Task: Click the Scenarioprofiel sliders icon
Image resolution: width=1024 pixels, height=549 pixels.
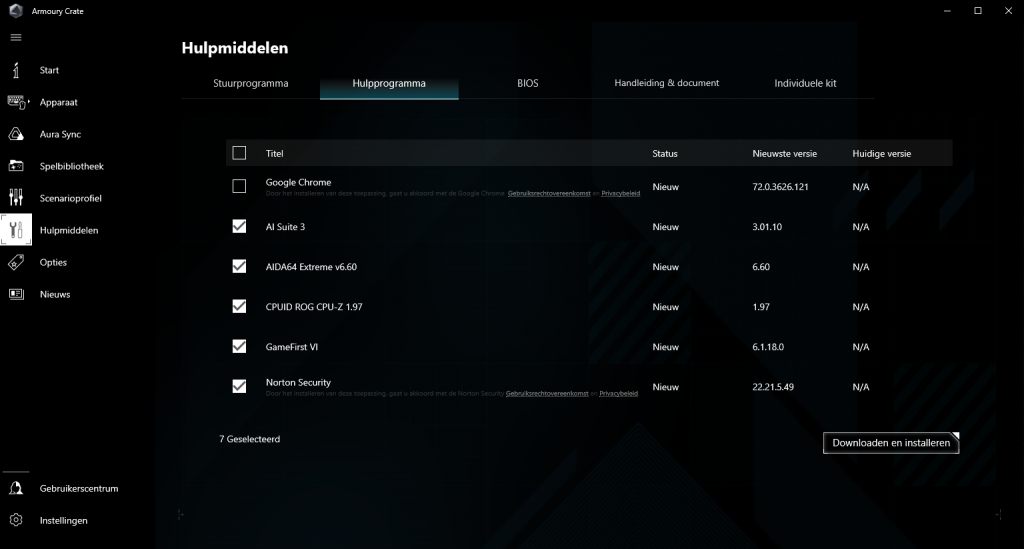Action: coord(16,197)
